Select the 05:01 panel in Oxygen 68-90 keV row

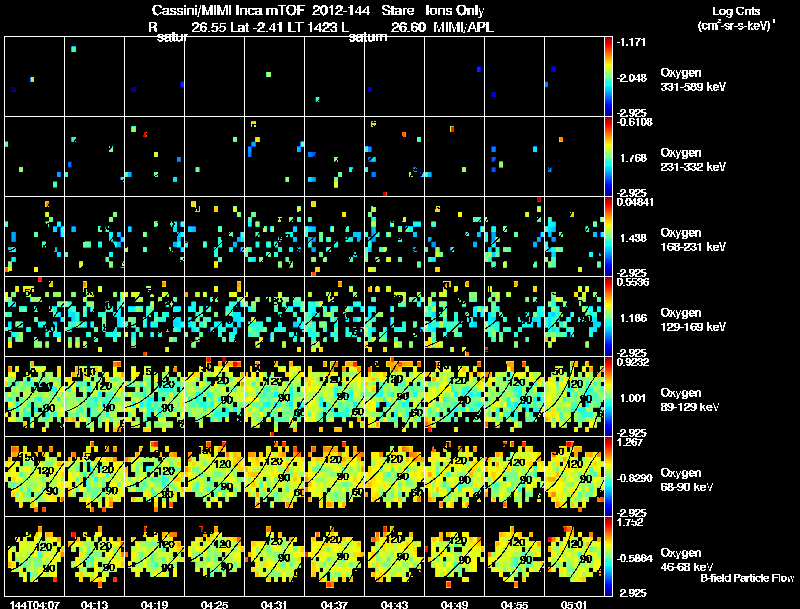574,476
